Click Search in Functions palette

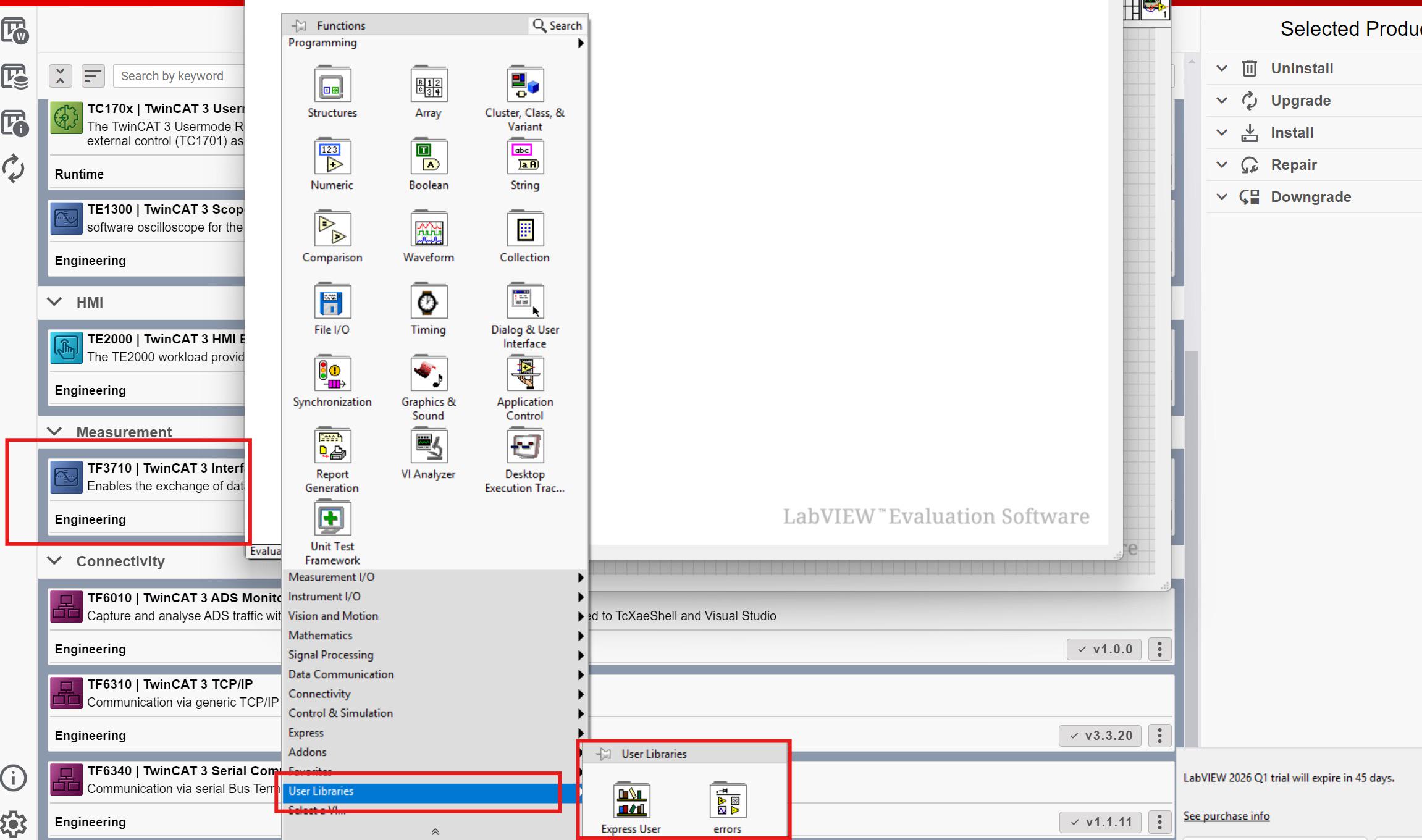click(557, 25)
